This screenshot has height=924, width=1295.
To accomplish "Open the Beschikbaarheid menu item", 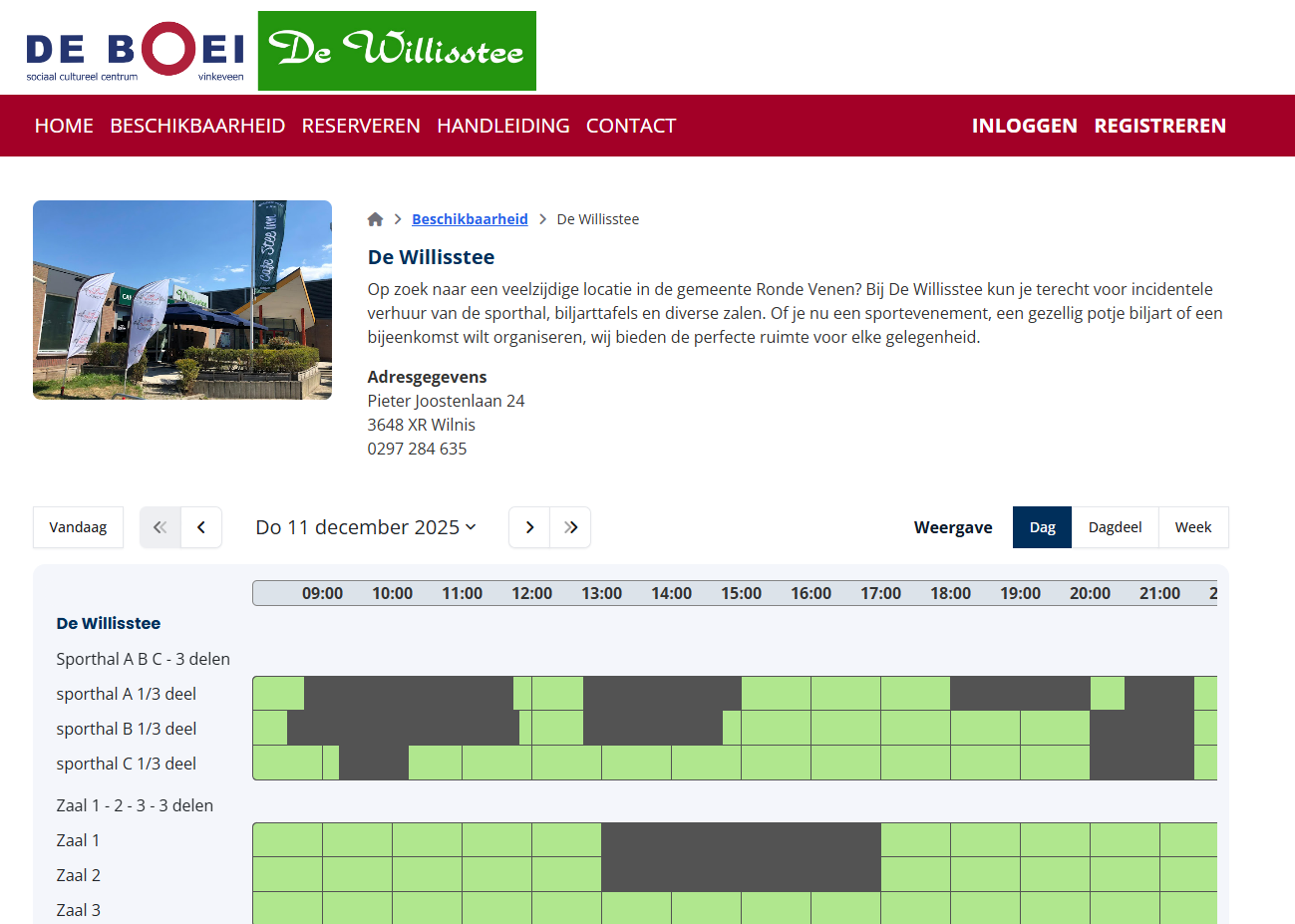I will click(197, 126).
